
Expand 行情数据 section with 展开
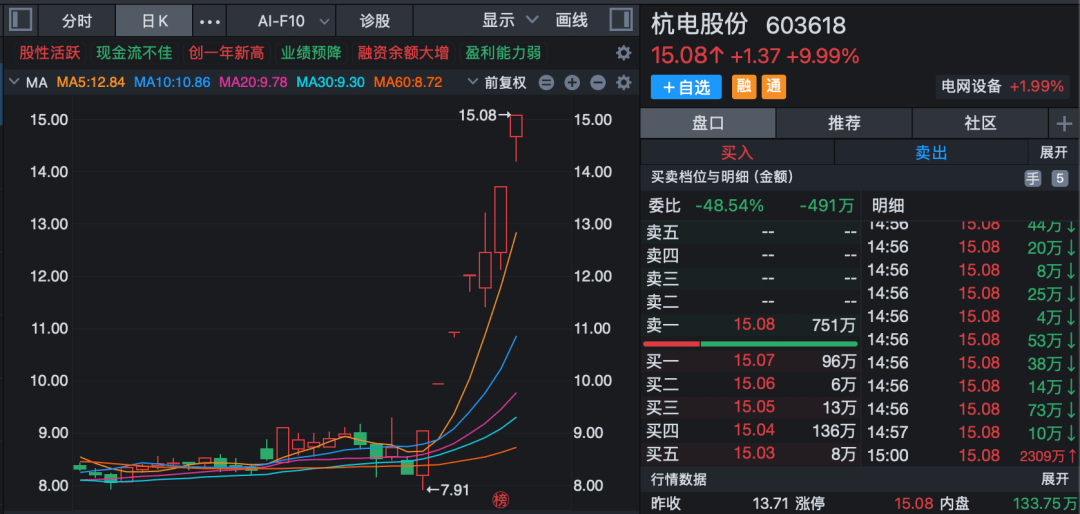point(1054,480)
